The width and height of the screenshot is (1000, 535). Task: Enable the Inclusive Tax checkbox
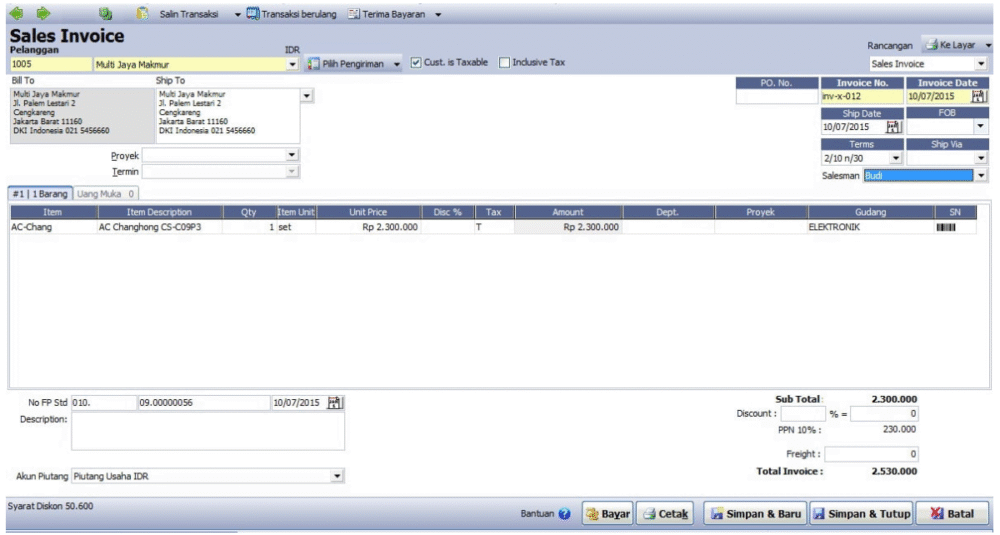(x=504, y=63)
